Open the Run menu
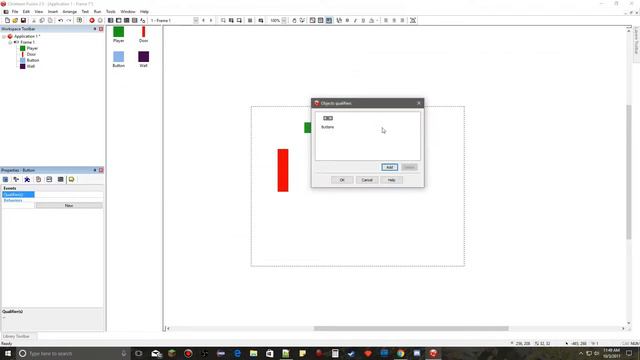 [x=97, y=12]
